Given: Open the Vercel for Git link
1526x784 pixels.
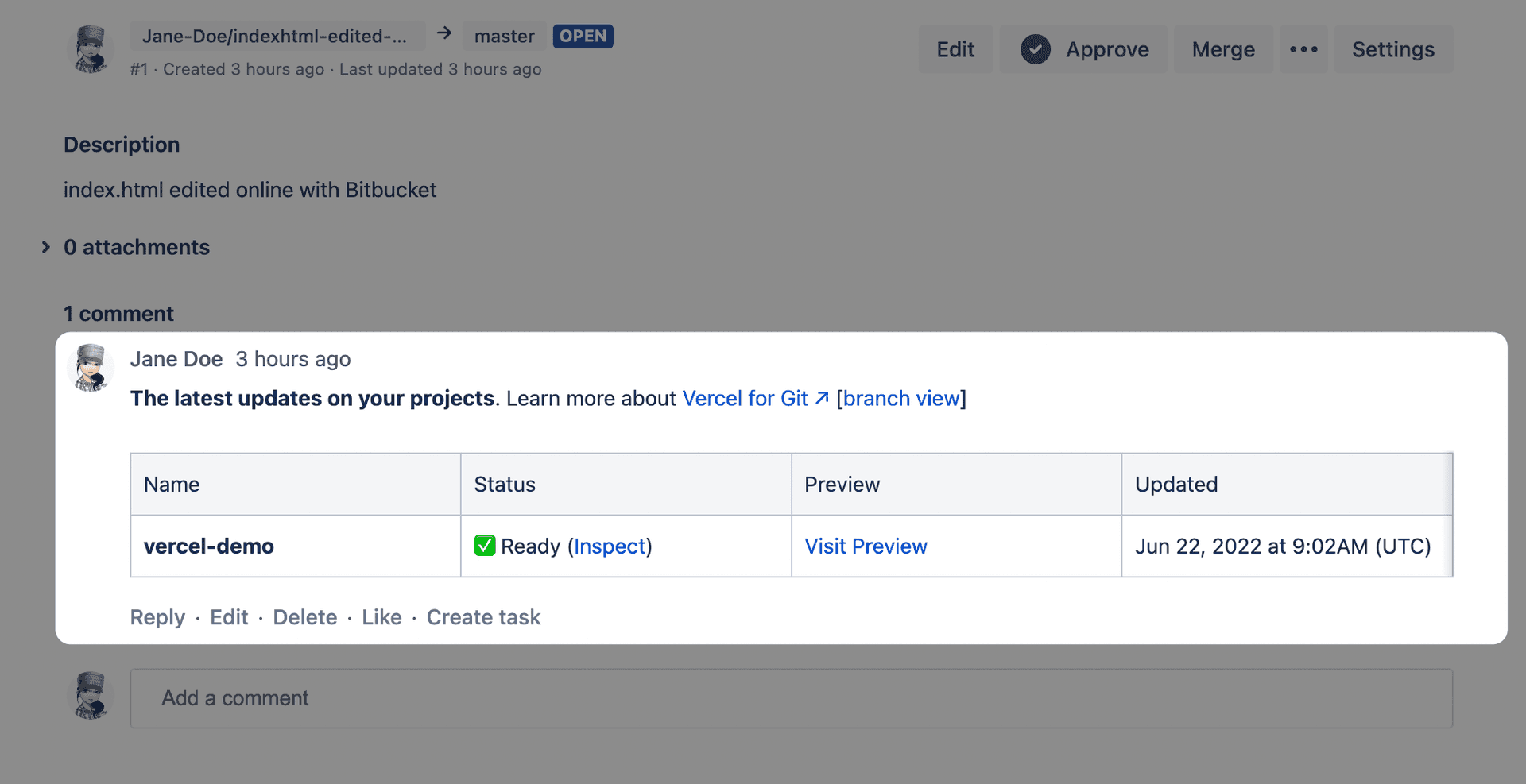Looking at the screenshot, I should coord(745,398).
